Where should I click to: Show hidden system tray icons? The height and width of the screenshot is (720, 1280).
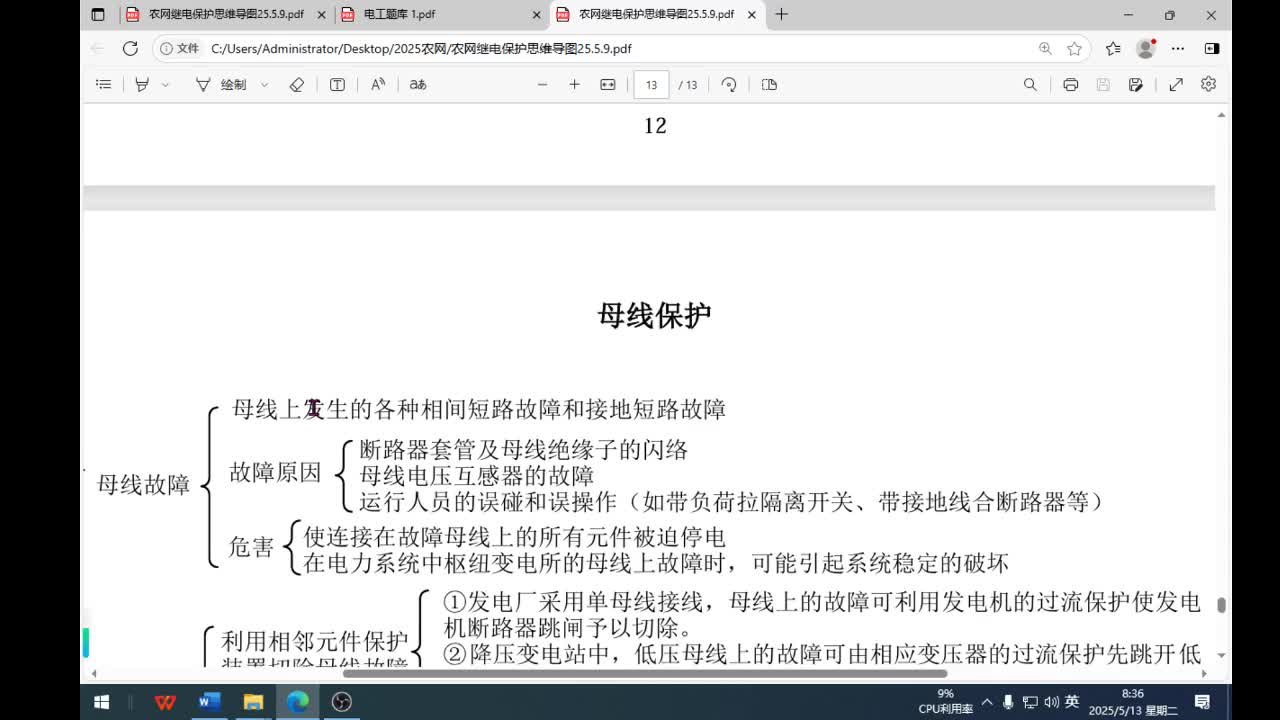coord(988,702)
